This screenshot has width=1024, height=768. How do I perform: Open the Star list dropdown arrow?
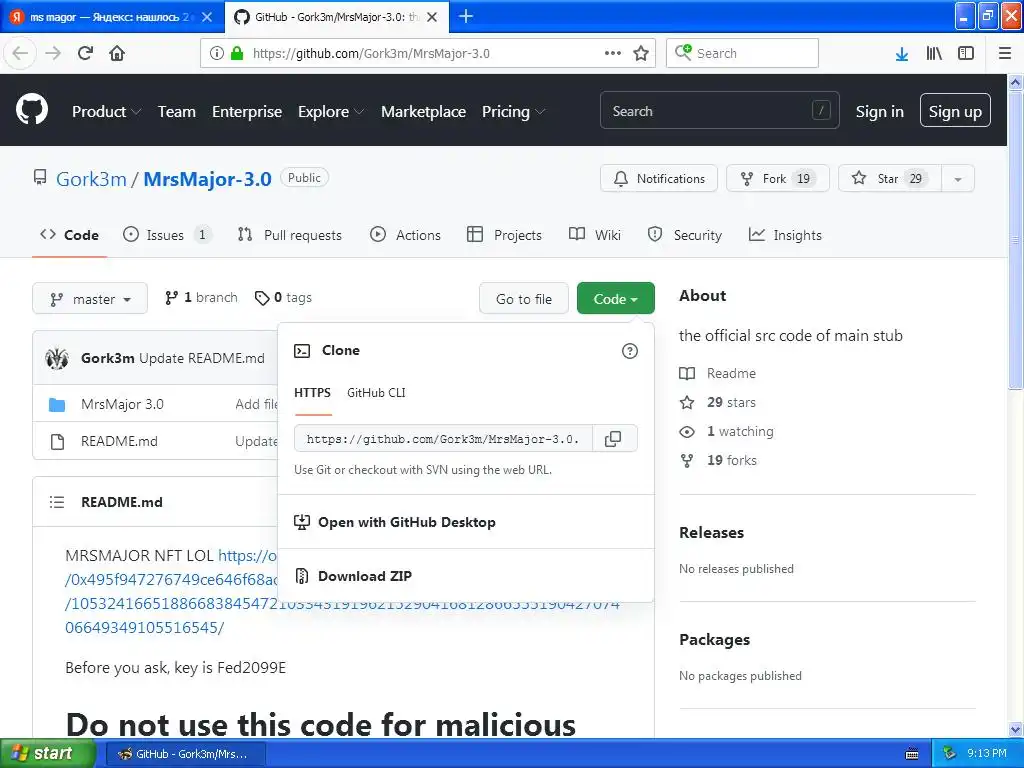click(x=957, y=179)
